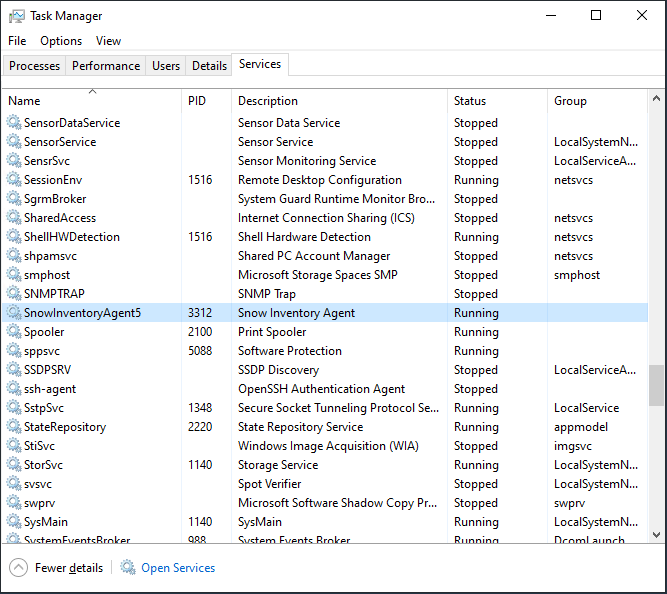The image size is (667, 594).
Task: Click the gear icon beside SensrSvc
Action: (14, 160)
